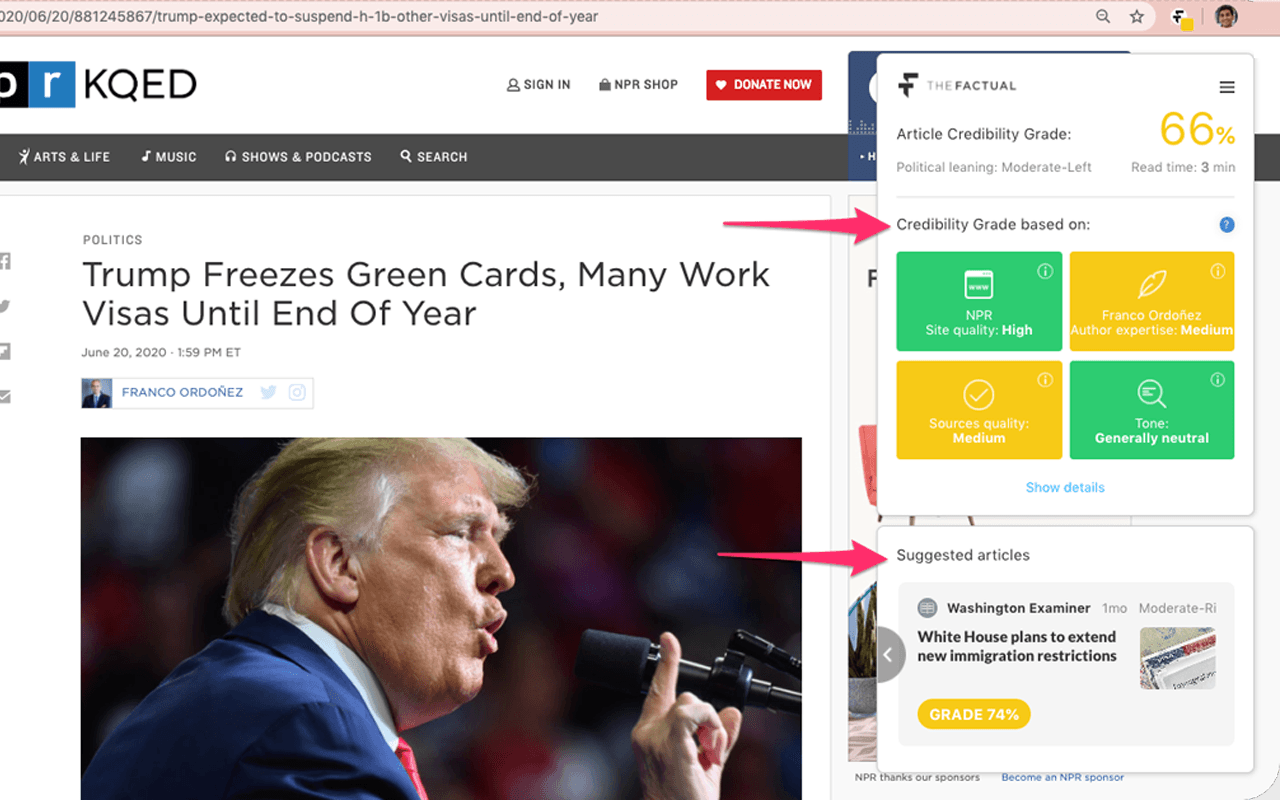The image size is (1280, 800).
Task: Open info icon on NPR site quality card
Action: [1045, 271]
